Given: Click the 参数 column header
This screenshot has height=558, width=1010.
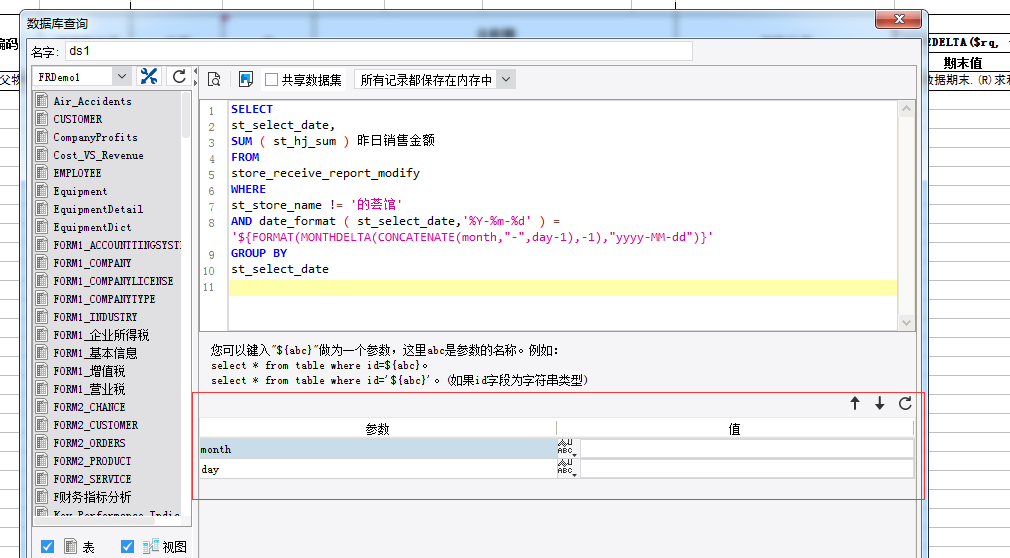Looking at the screenshot, I should click(377, 428).
